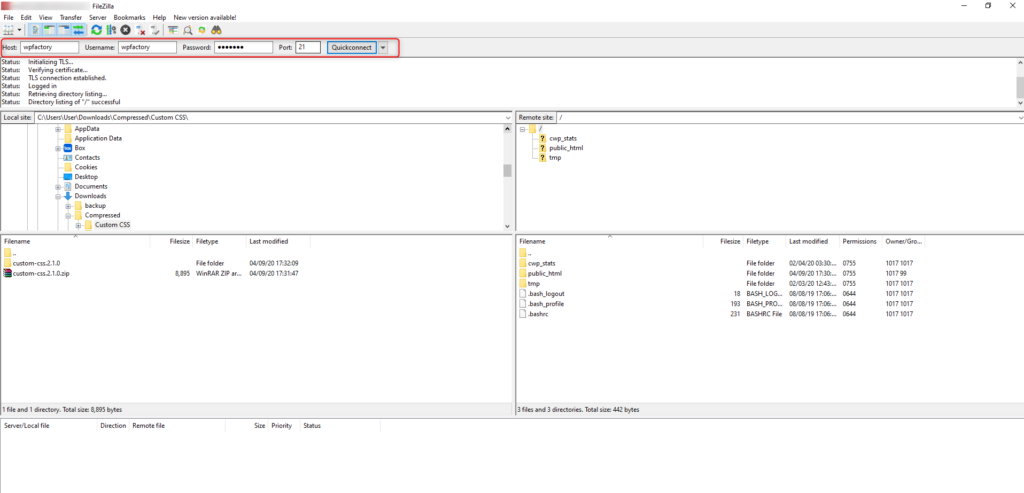Select custom-css.2.1.0.zip file
This screenshot has height=493, width=1024.
click(40, 274)
